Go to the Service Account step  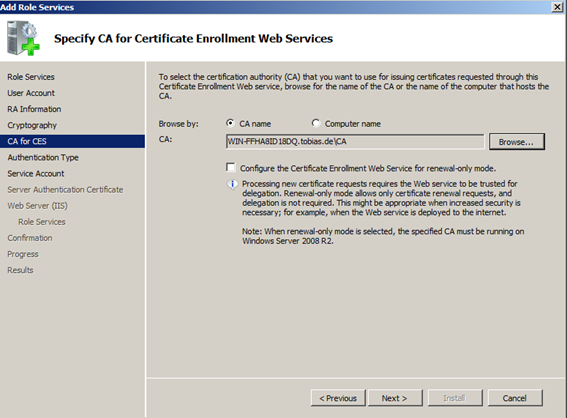(36, 174)
